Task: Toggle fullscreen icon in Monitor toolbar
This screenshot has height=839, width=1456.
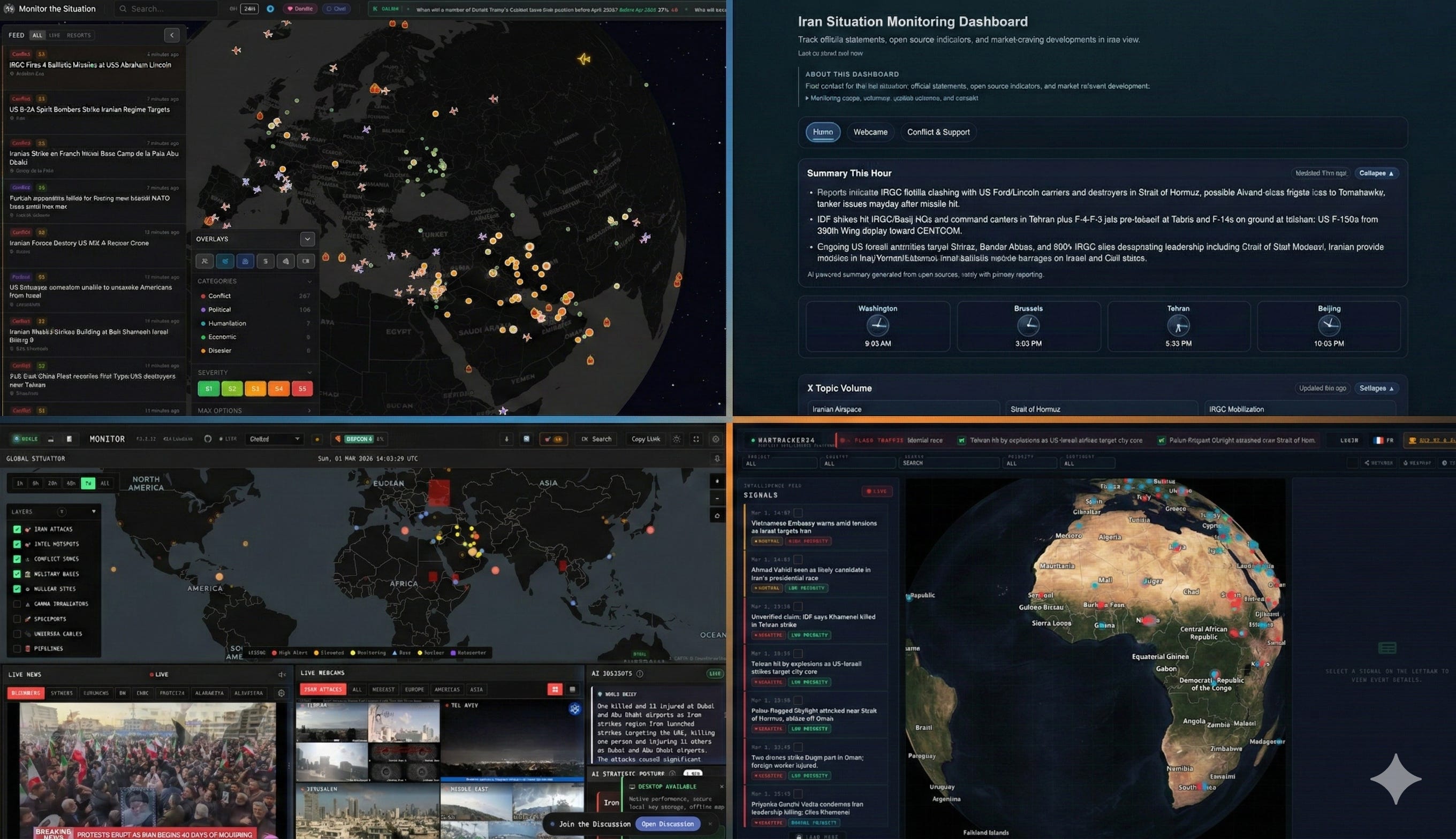Action: coord(696,439)
